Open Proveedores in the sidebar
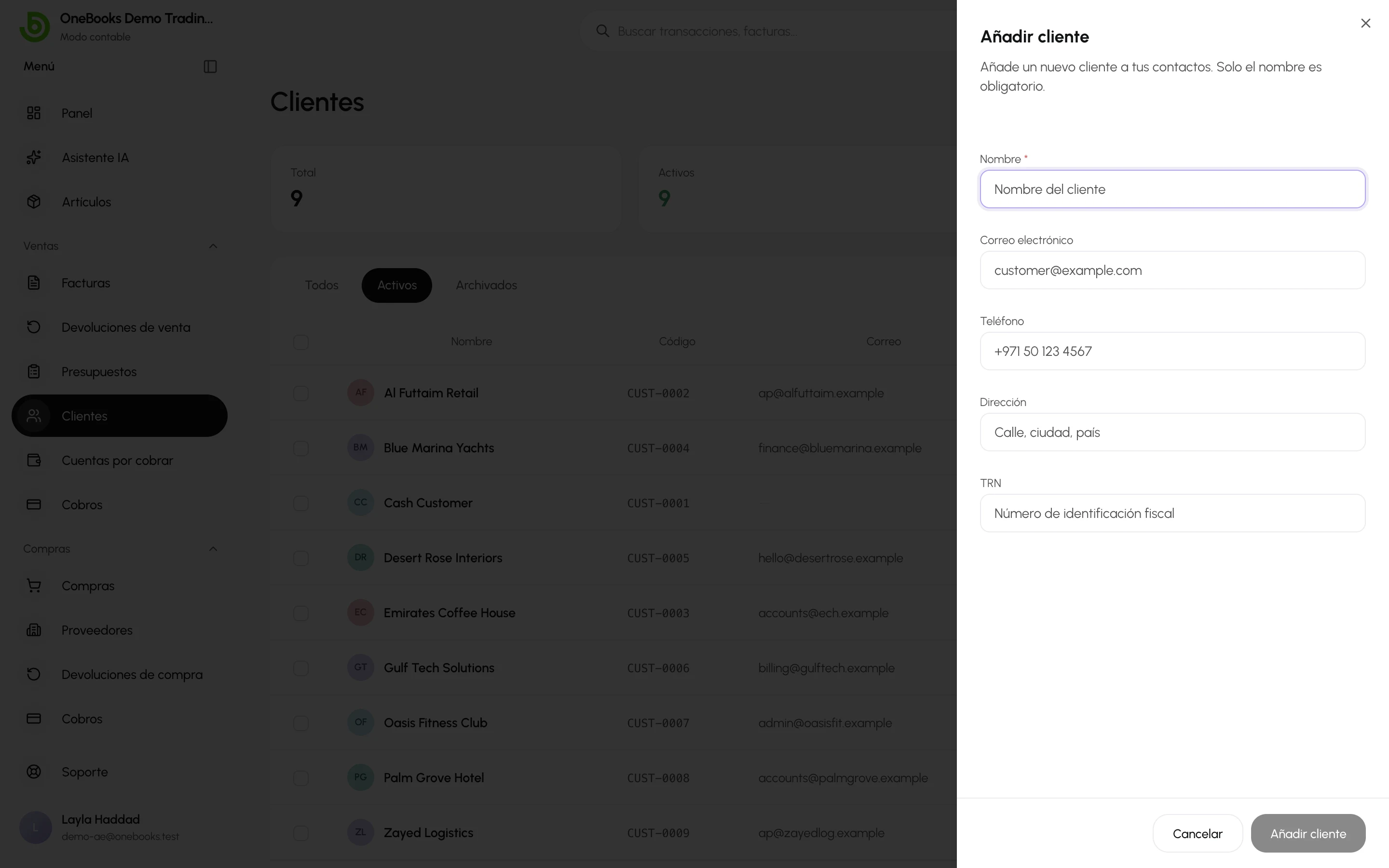The height and width of the screenshot is (868, 1389). pos(120,630)
